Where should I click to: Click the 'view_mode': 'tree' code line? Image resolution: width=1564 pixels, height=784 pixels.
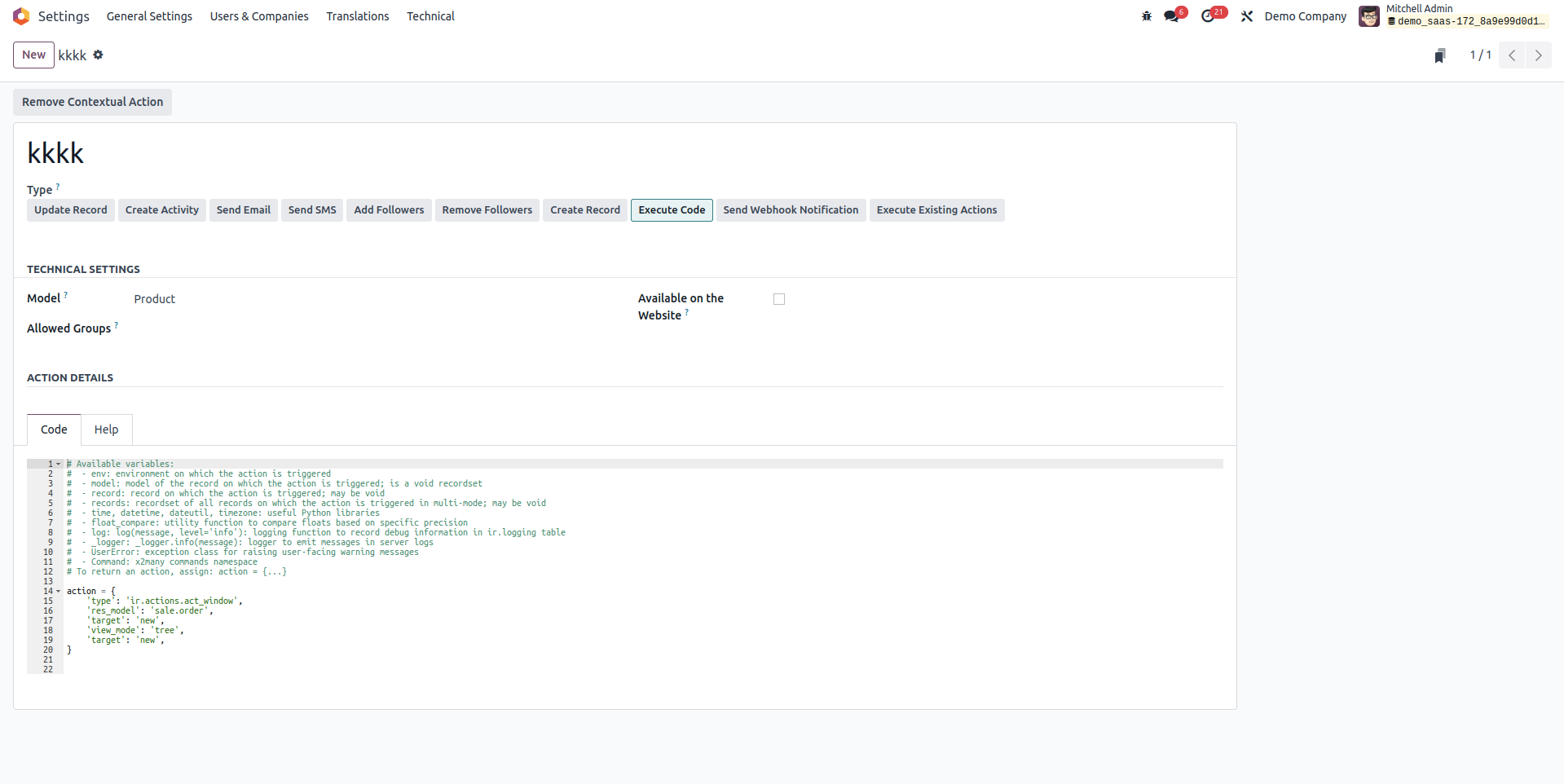[x=135, y=630]
